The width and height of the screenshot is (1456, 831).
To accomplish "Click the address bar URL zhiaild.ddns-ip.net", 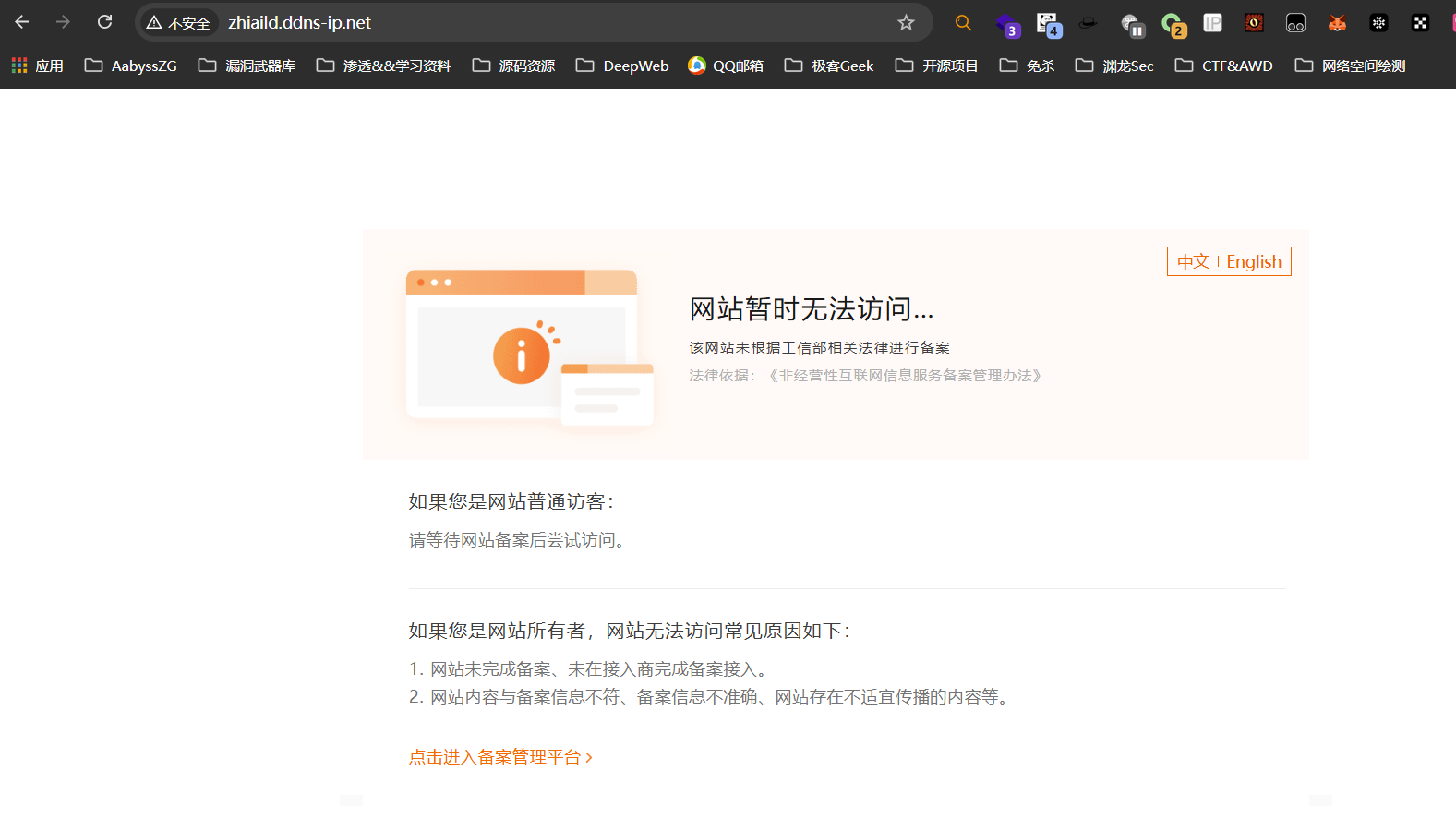I will pyautogui.click(x=299, y=23).
